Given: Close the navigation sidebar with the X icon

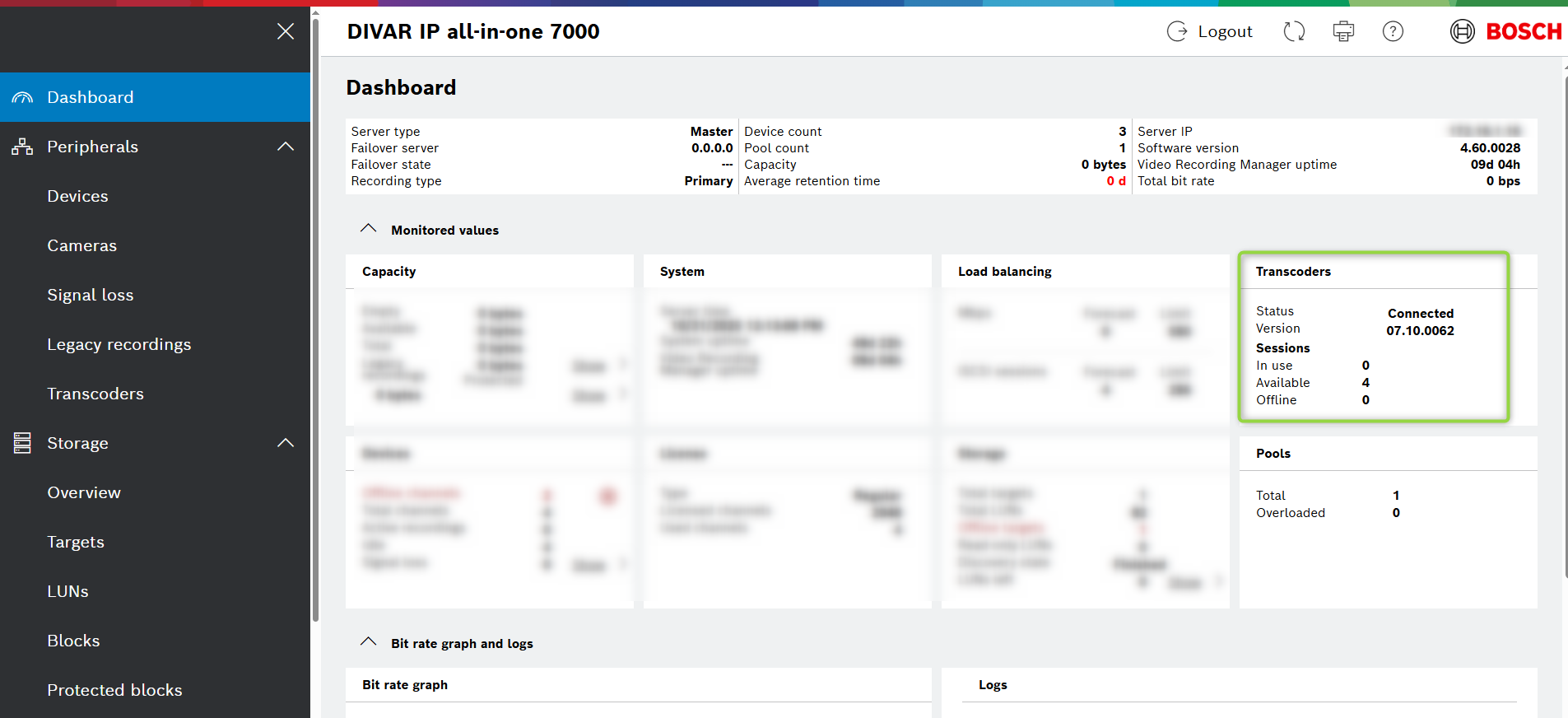Looking at the screenshot, I should click(286, 31).
